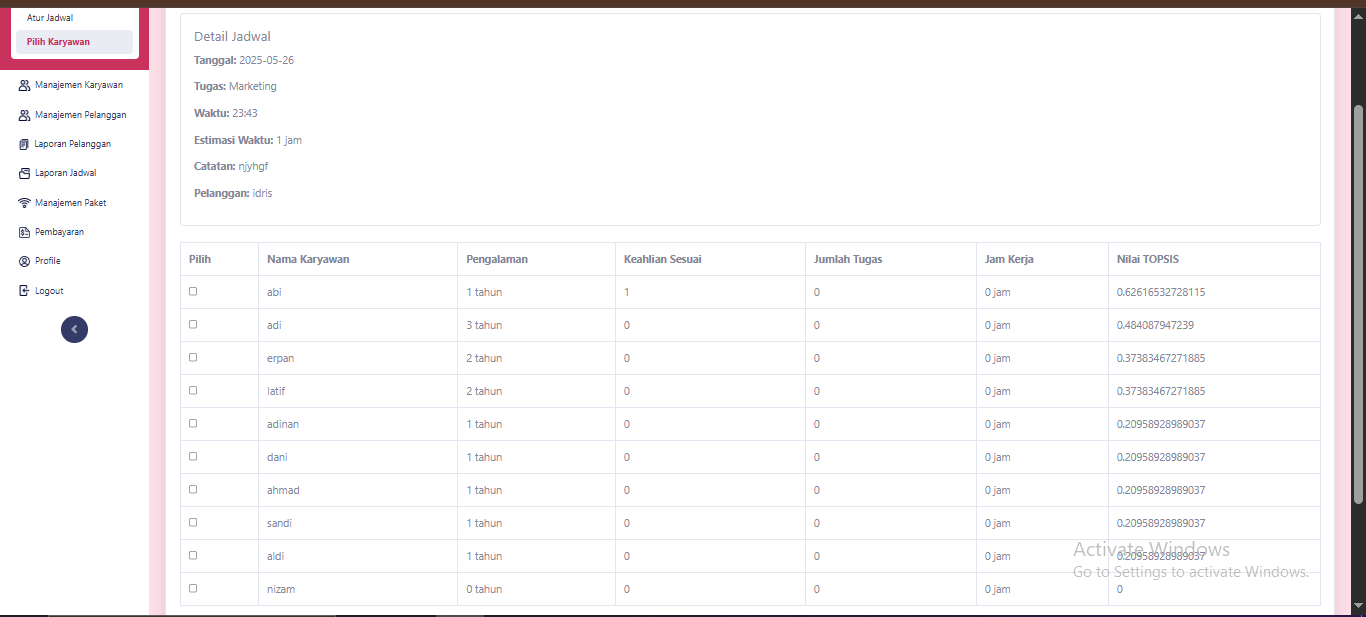Select Pilih Karyawan submenu item
The image size is (1366, 617).
point(59,42)
